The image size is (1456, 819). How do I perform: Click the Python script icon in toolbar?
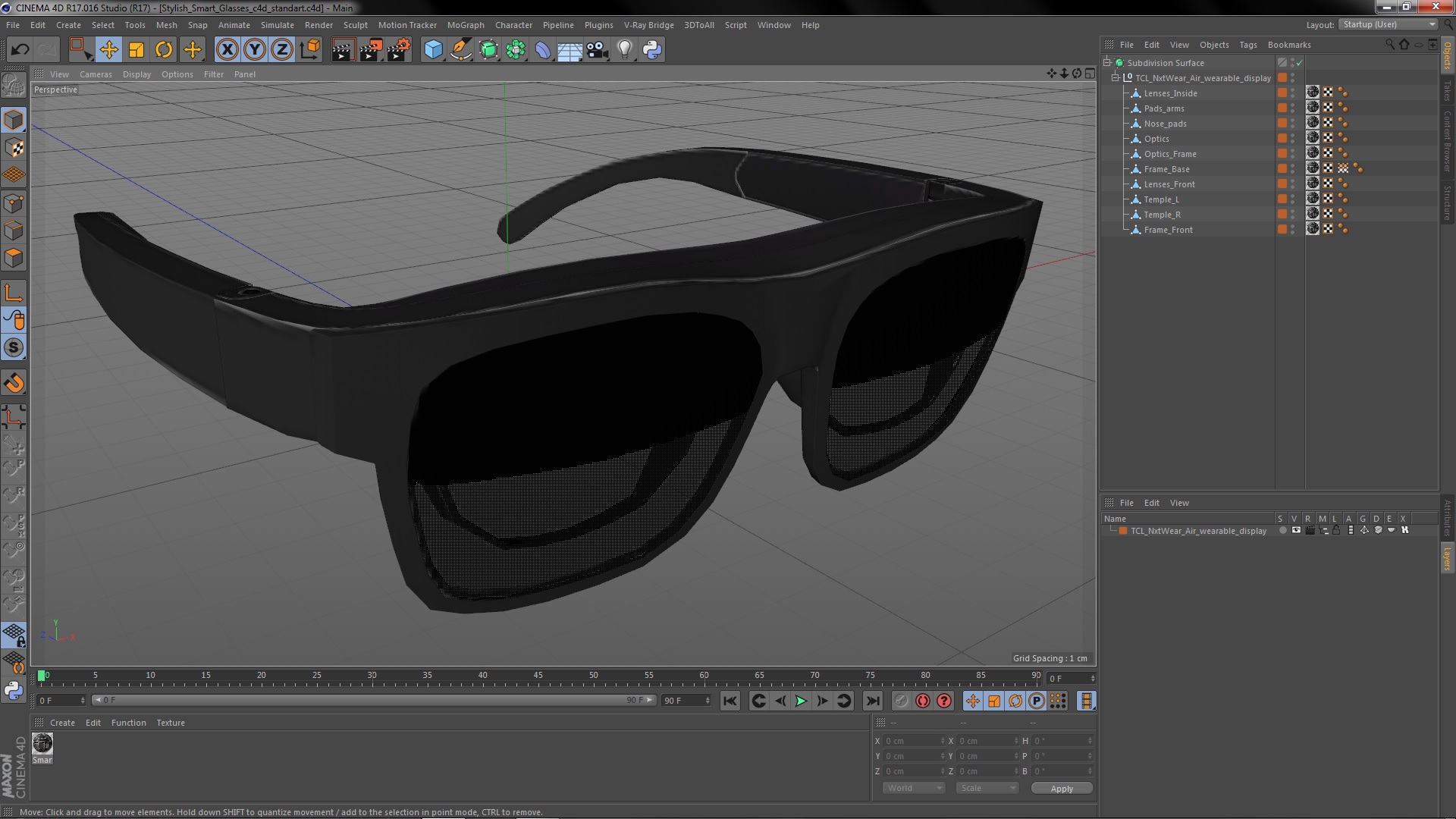pyautogui.click(x=652, y=50)
